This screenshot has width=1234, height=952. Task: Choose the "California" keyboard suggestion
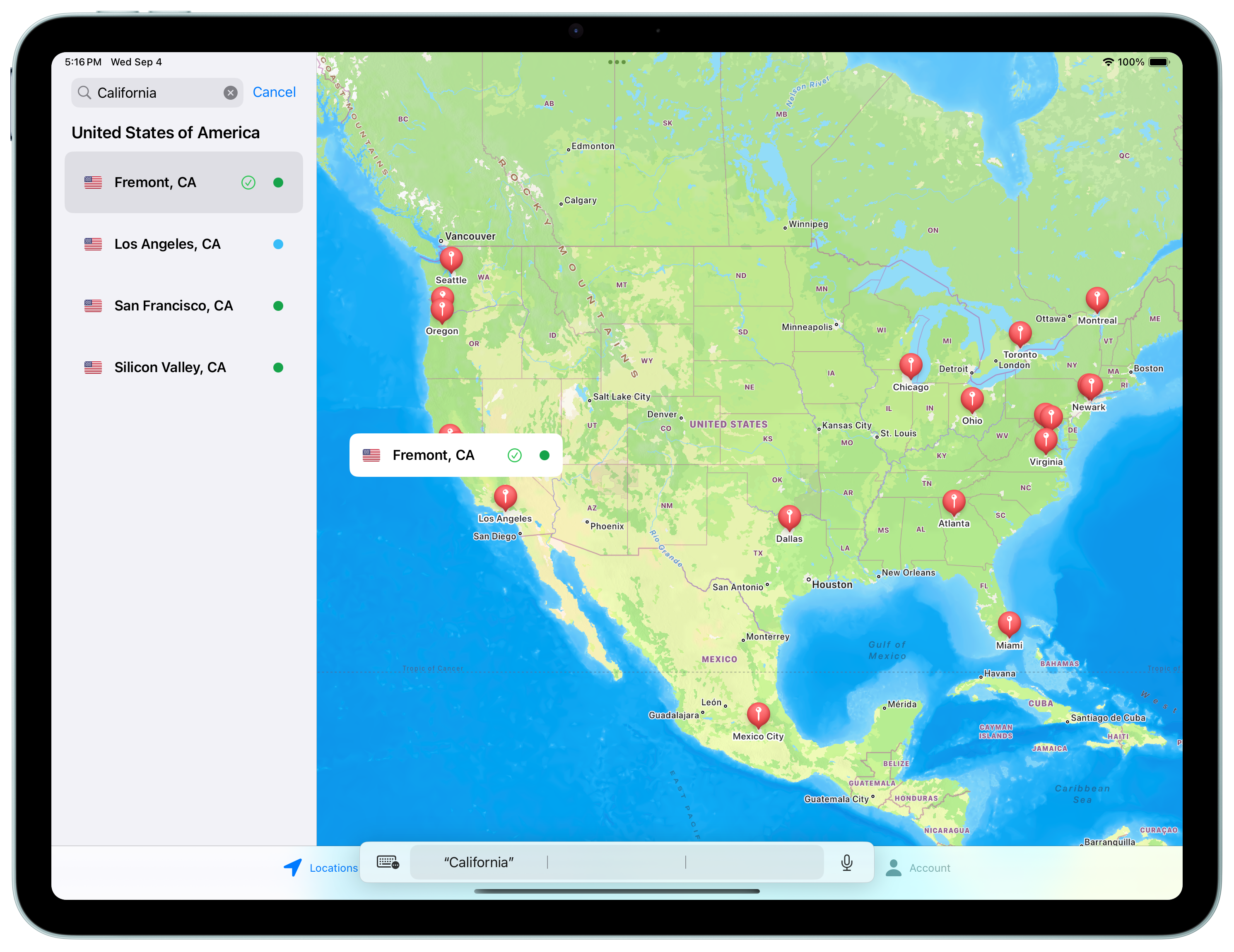[479, 862]
